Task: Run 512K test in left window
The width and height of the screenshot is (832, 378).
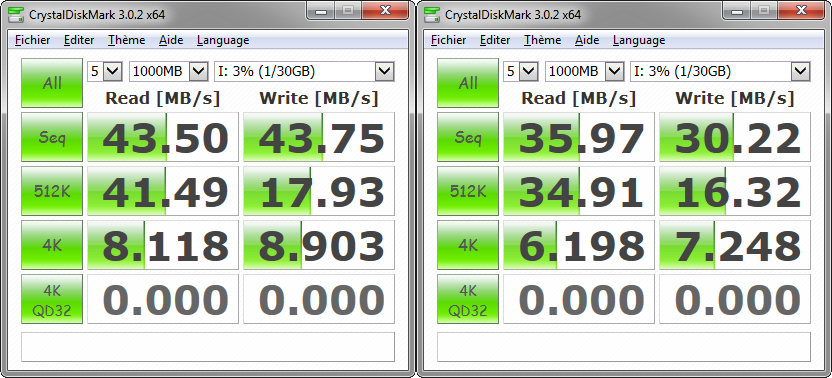Action: [x=52, y=191]
